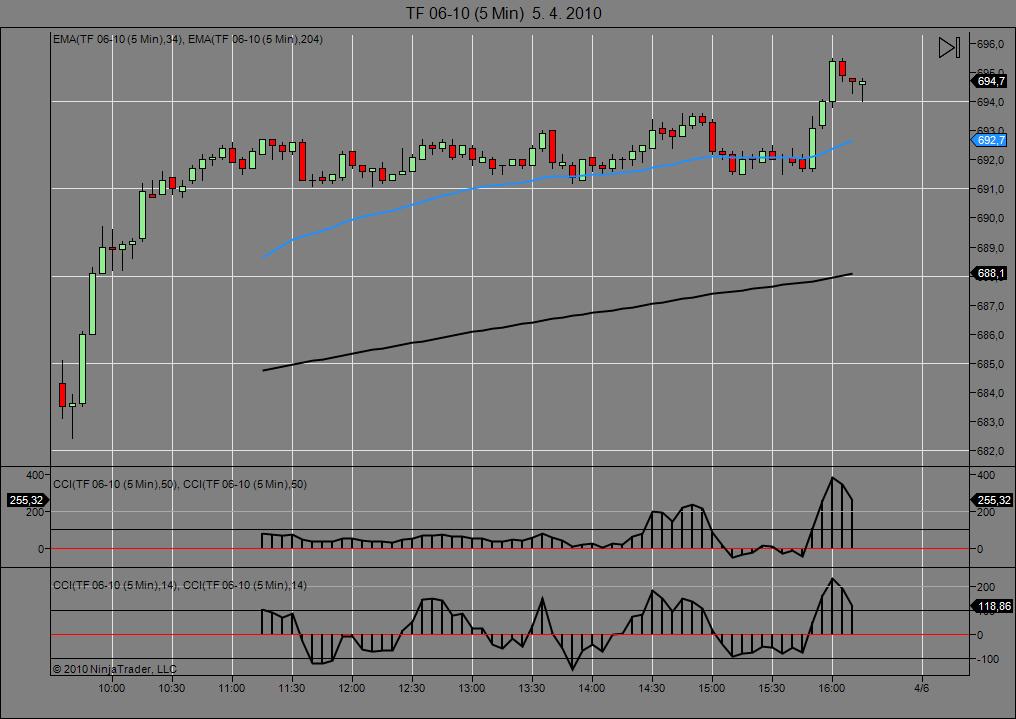Image resolution: width=1016 pixels, height=719 pixels.
Task: Click the CCI 14 panel indicator label
Action: (x=179, y=585)
